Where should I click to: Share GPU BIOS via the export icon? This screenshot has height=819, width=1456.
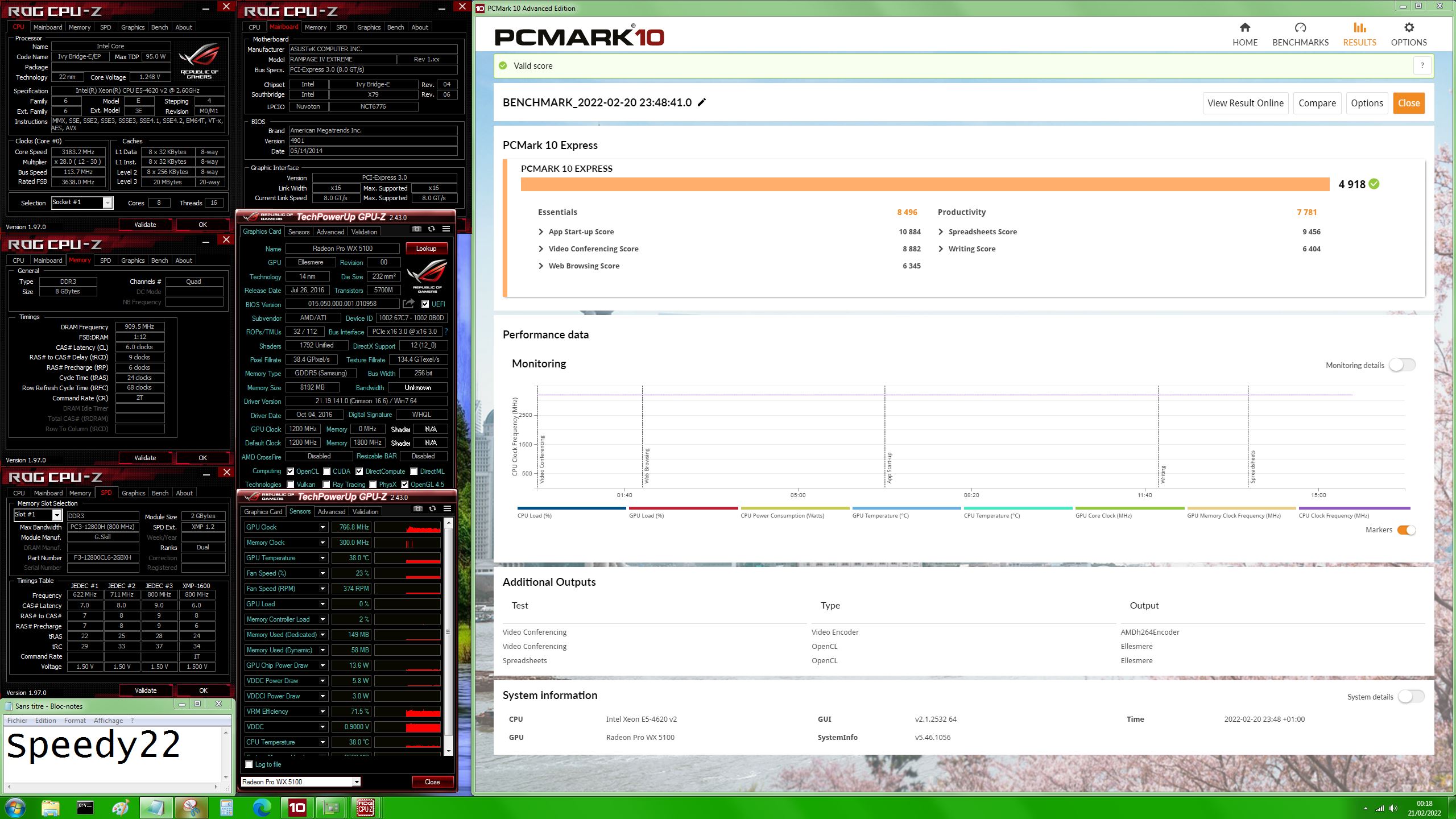(x=408, y=304)
